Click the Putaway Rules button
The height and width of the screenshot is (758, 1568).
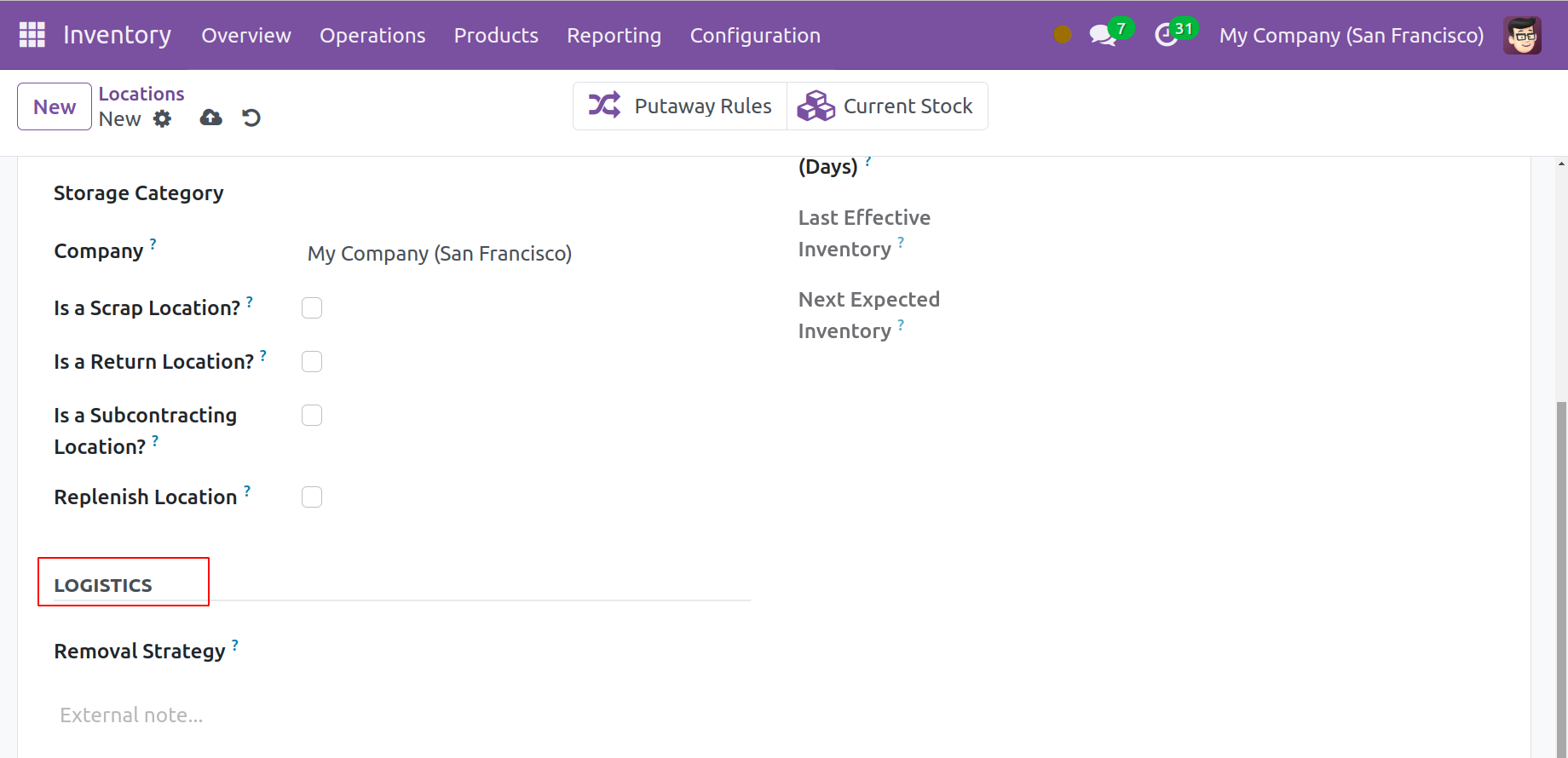[x=680, y=106]
